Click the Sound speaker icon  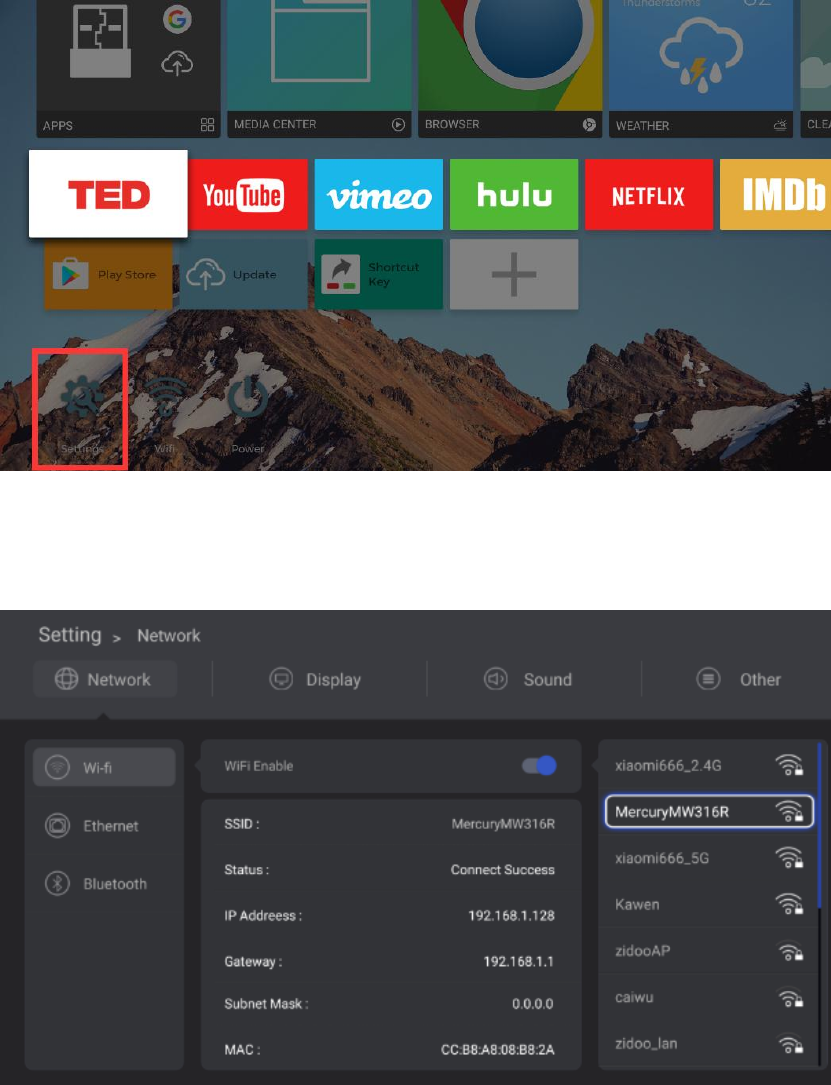tap(495, 679)
